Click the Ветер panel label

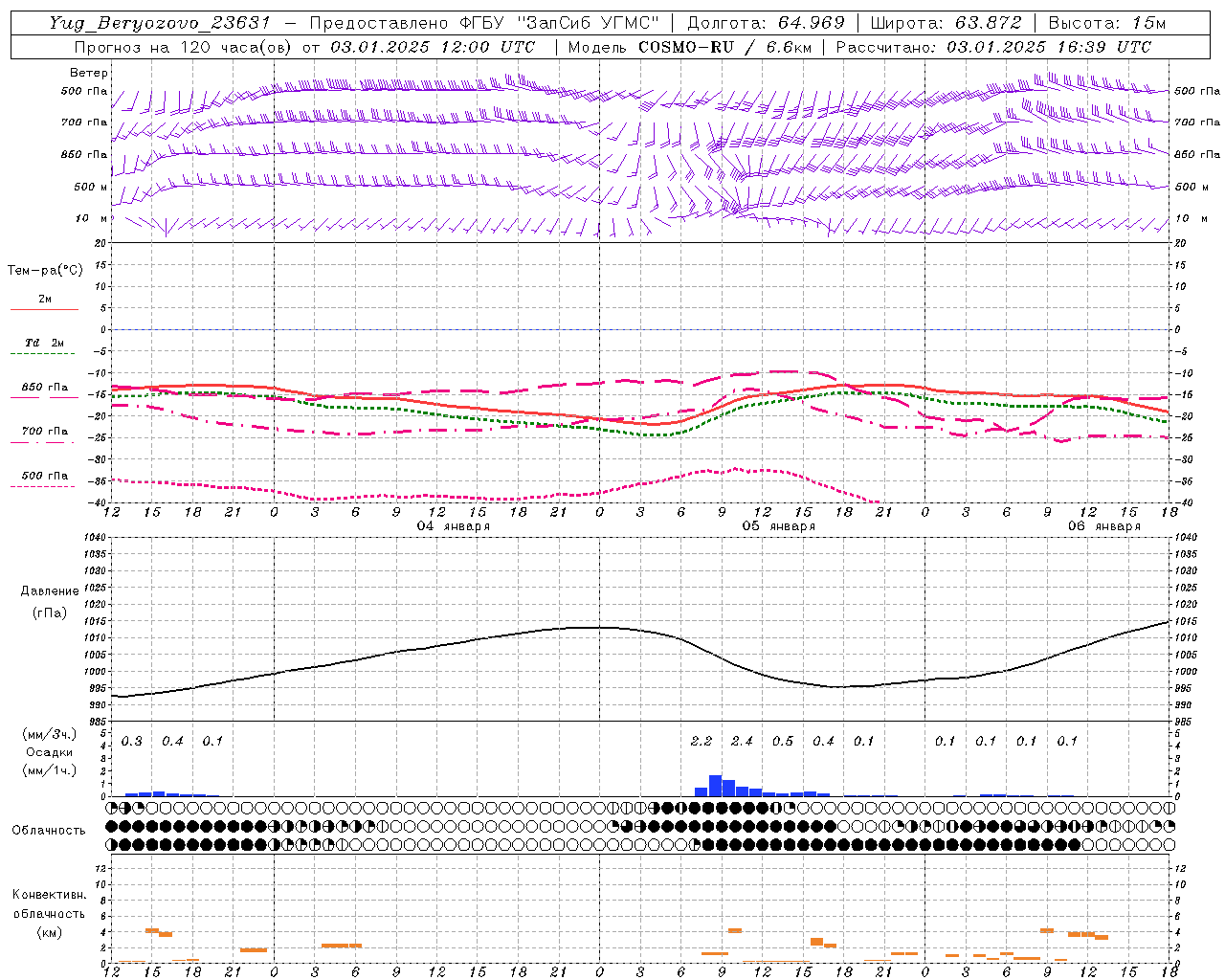click(x=89, y=73)
